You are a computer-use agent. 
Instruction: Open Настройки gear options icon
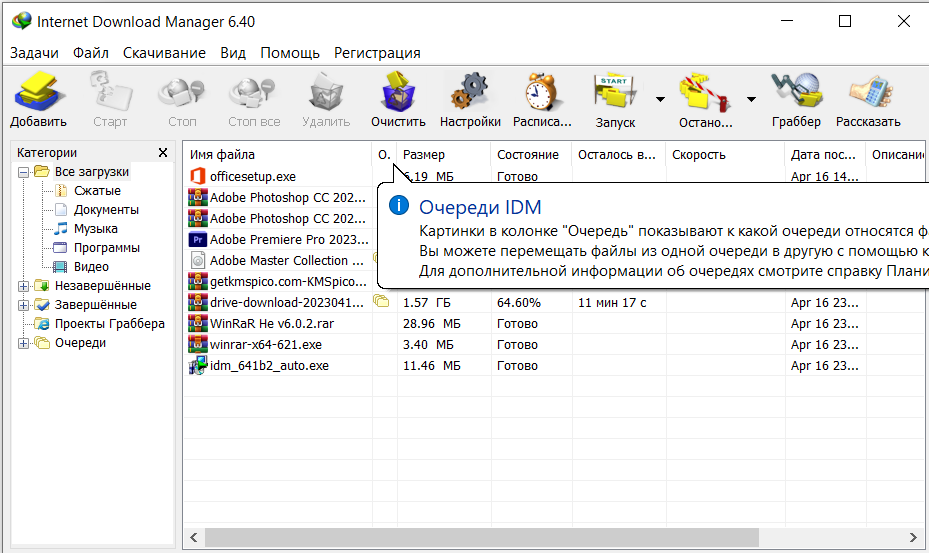470,92
